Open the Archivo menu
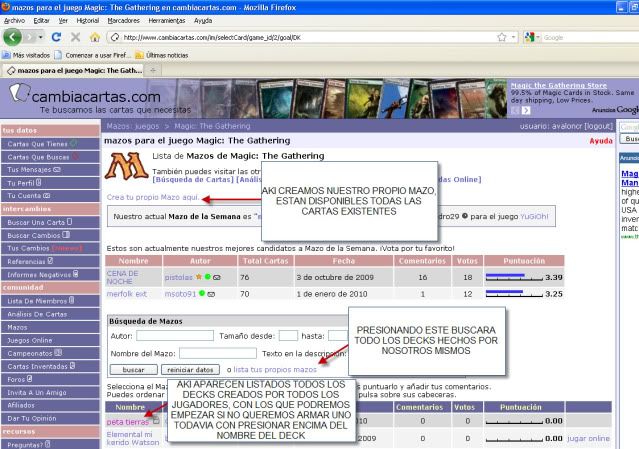The image size is (639, 449). pos(14,20)
